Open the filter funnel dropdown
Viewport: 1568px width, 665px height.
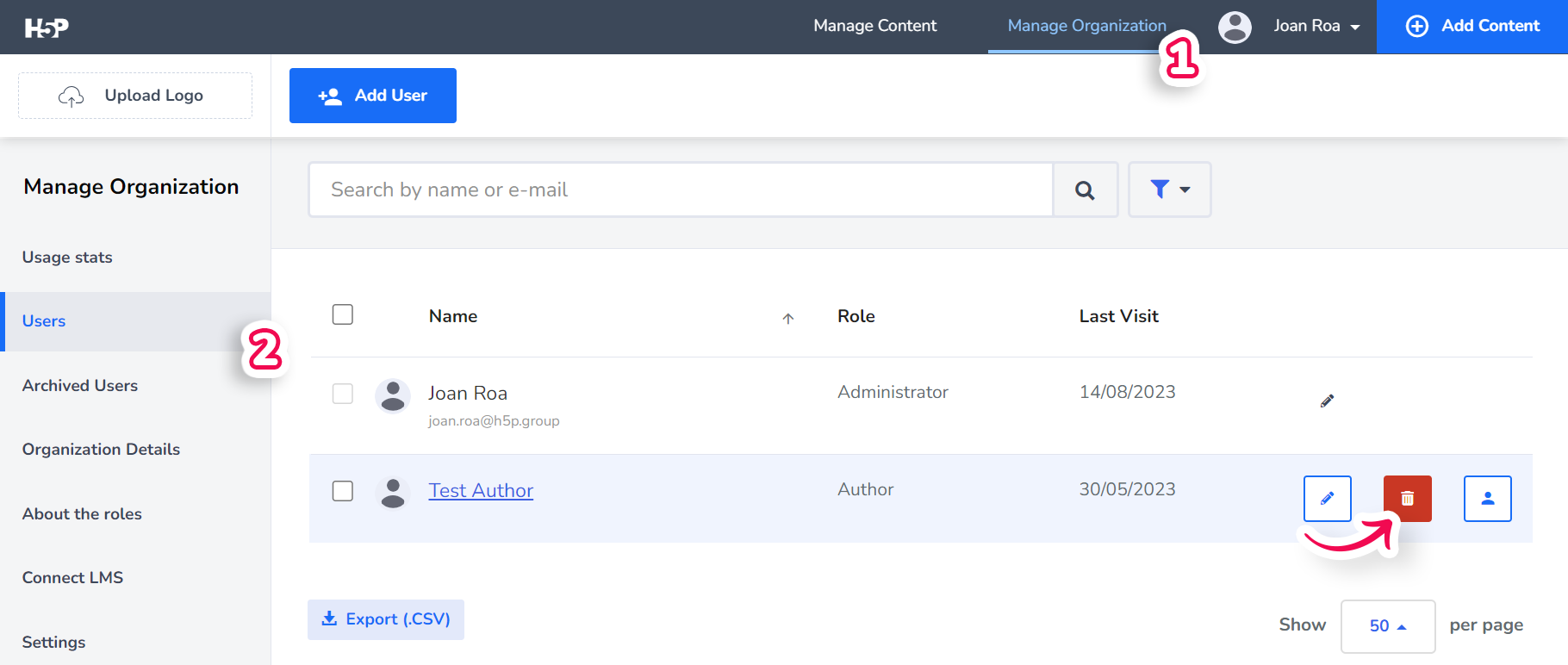[x=1169, y=190]
